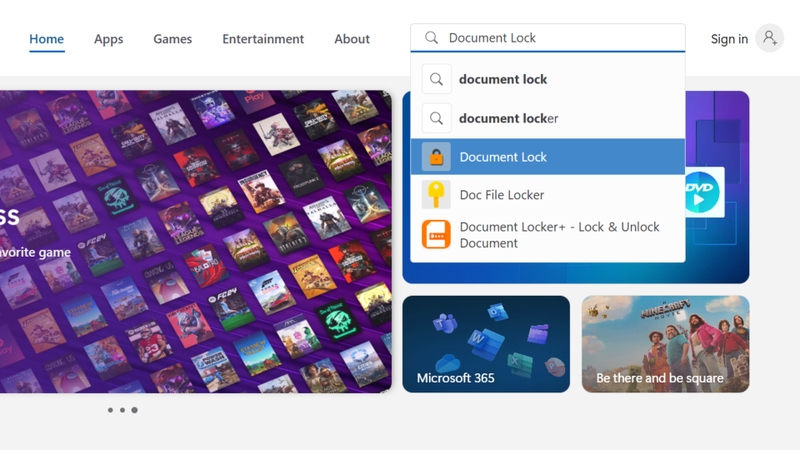The width and height of the screenshot is (800, 450).
Task: Click the orange padlock Document Lock icon
Action: 436,157
